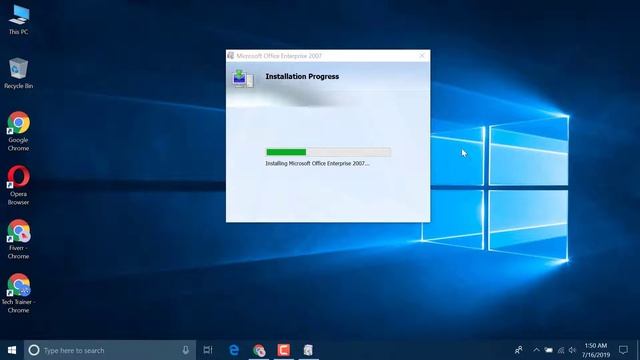Open This PC desktop icon
Image resolution: width=640 pixels, height=360 pixels.
coord(18,19)
